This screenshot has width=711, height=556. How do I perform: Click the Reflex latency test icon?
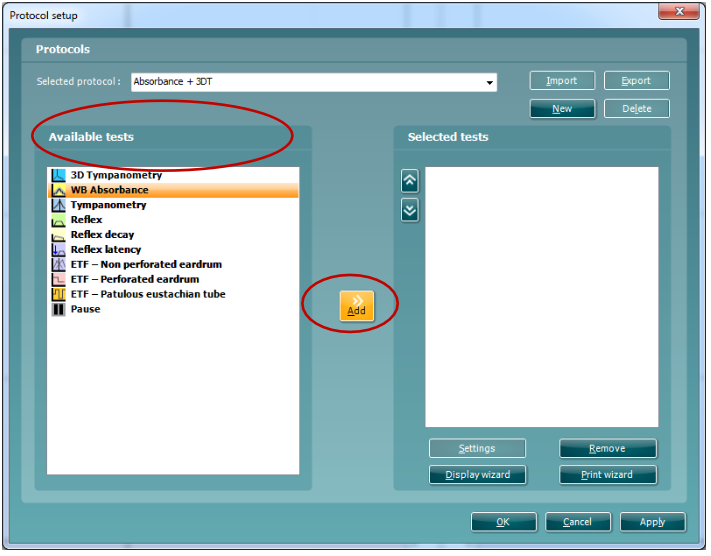tap(58, 250)
